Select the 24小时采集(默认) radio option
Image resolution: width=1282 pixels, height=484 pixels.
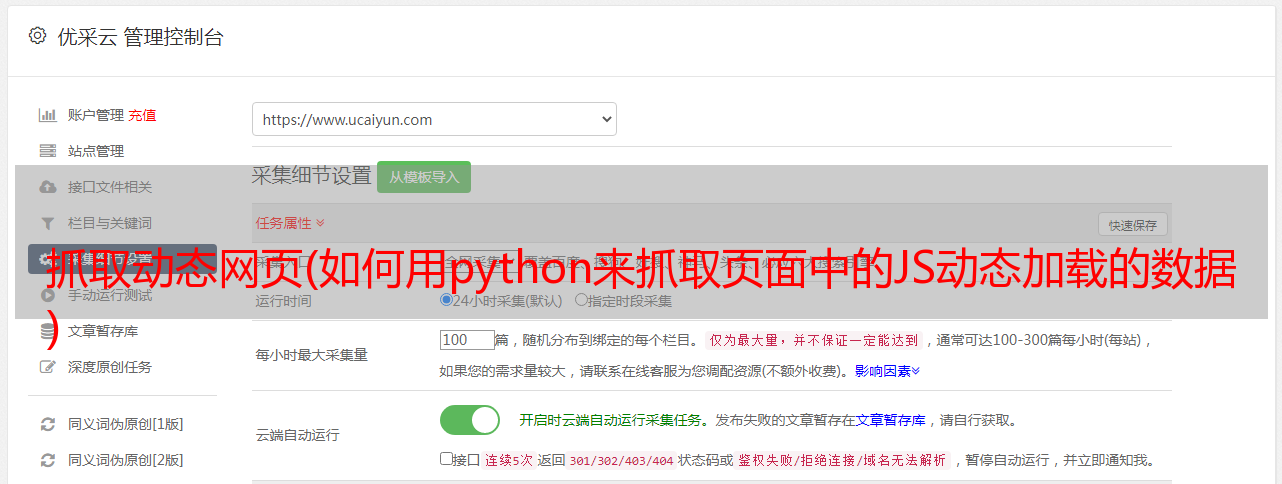tap(446, 300)
